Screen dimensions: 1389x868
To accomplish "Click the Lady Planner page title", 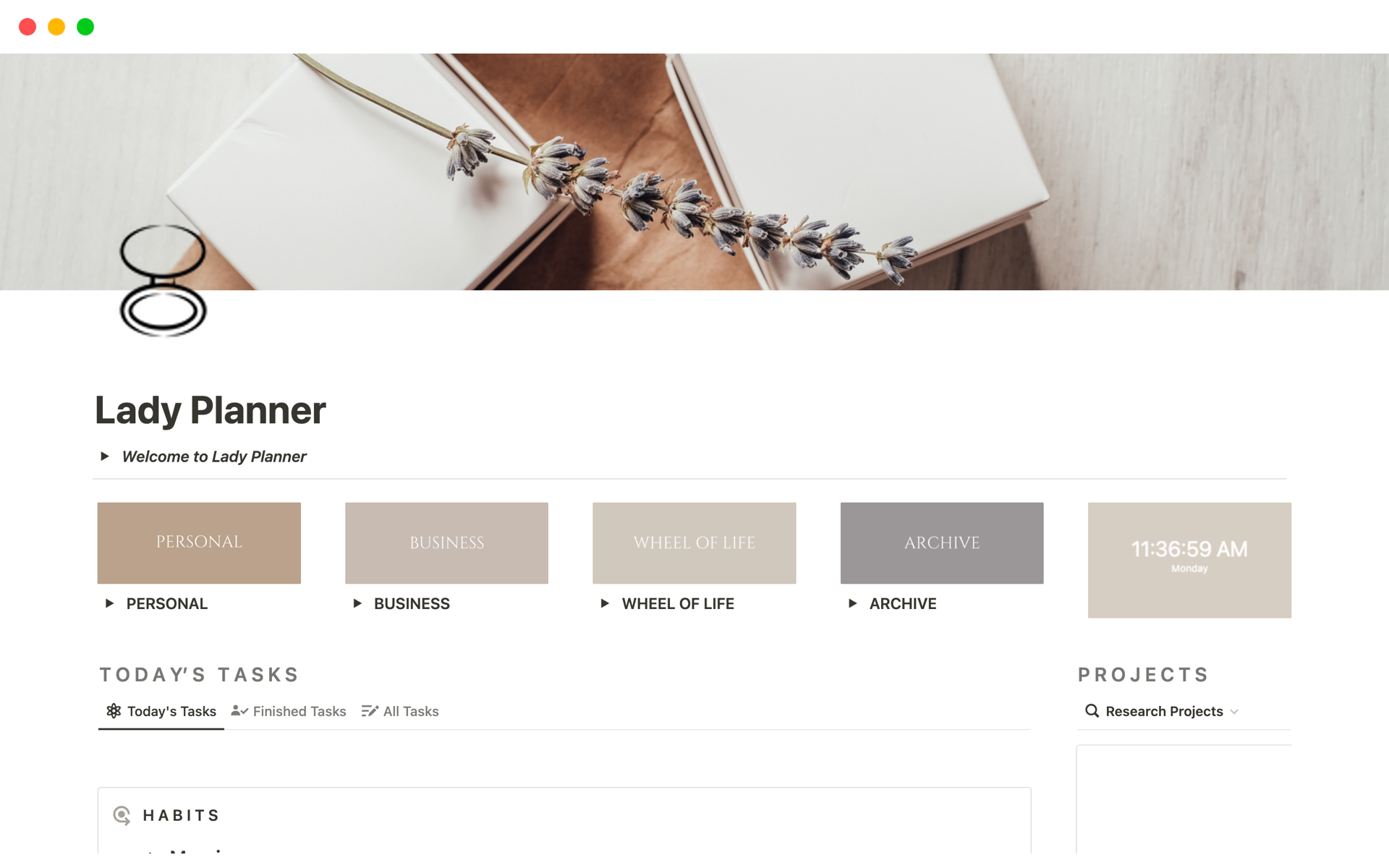I will (x=211, y=410).
